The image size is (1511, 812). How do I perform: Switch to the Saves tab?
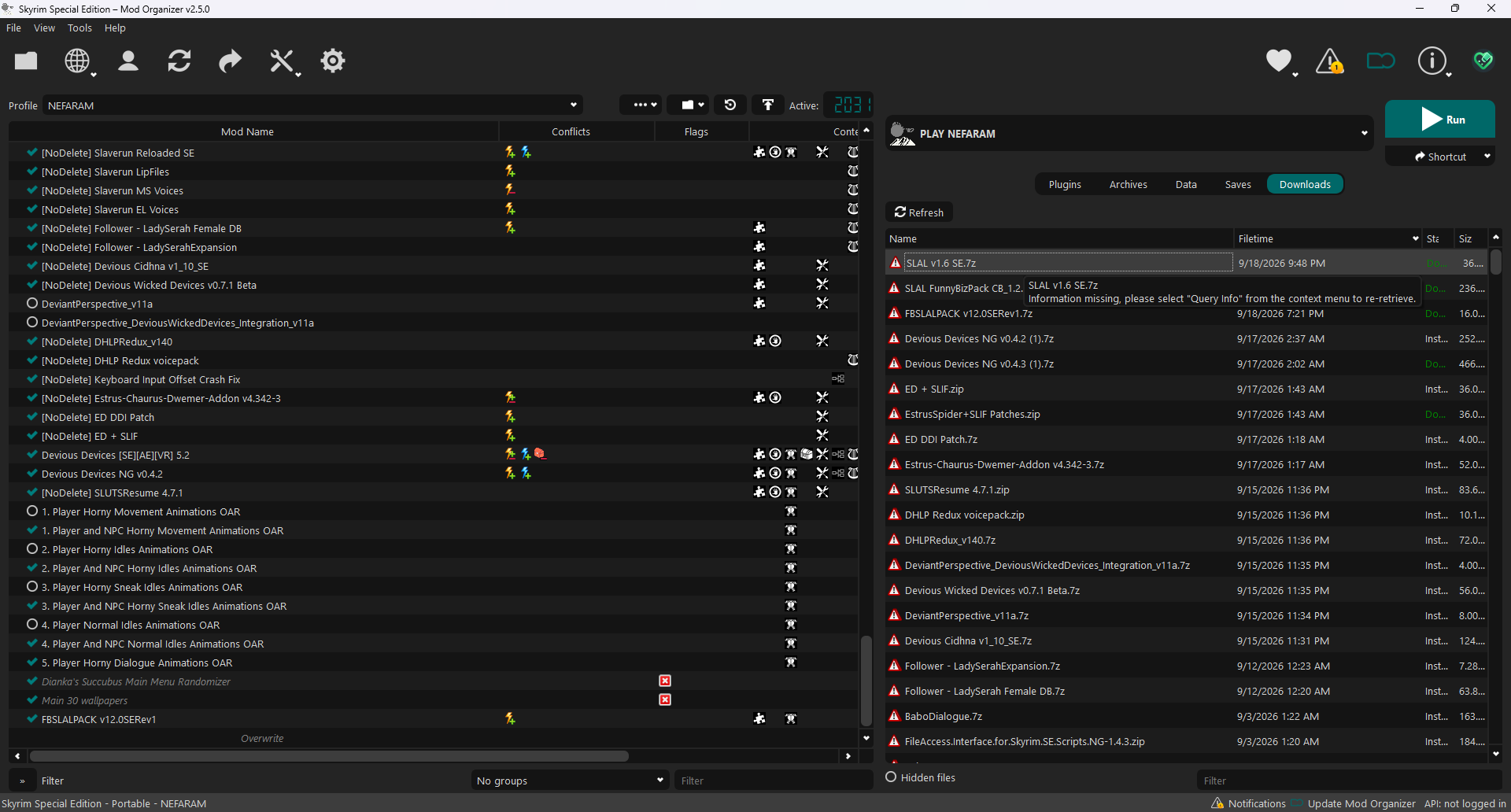[x=1238, y=184]
